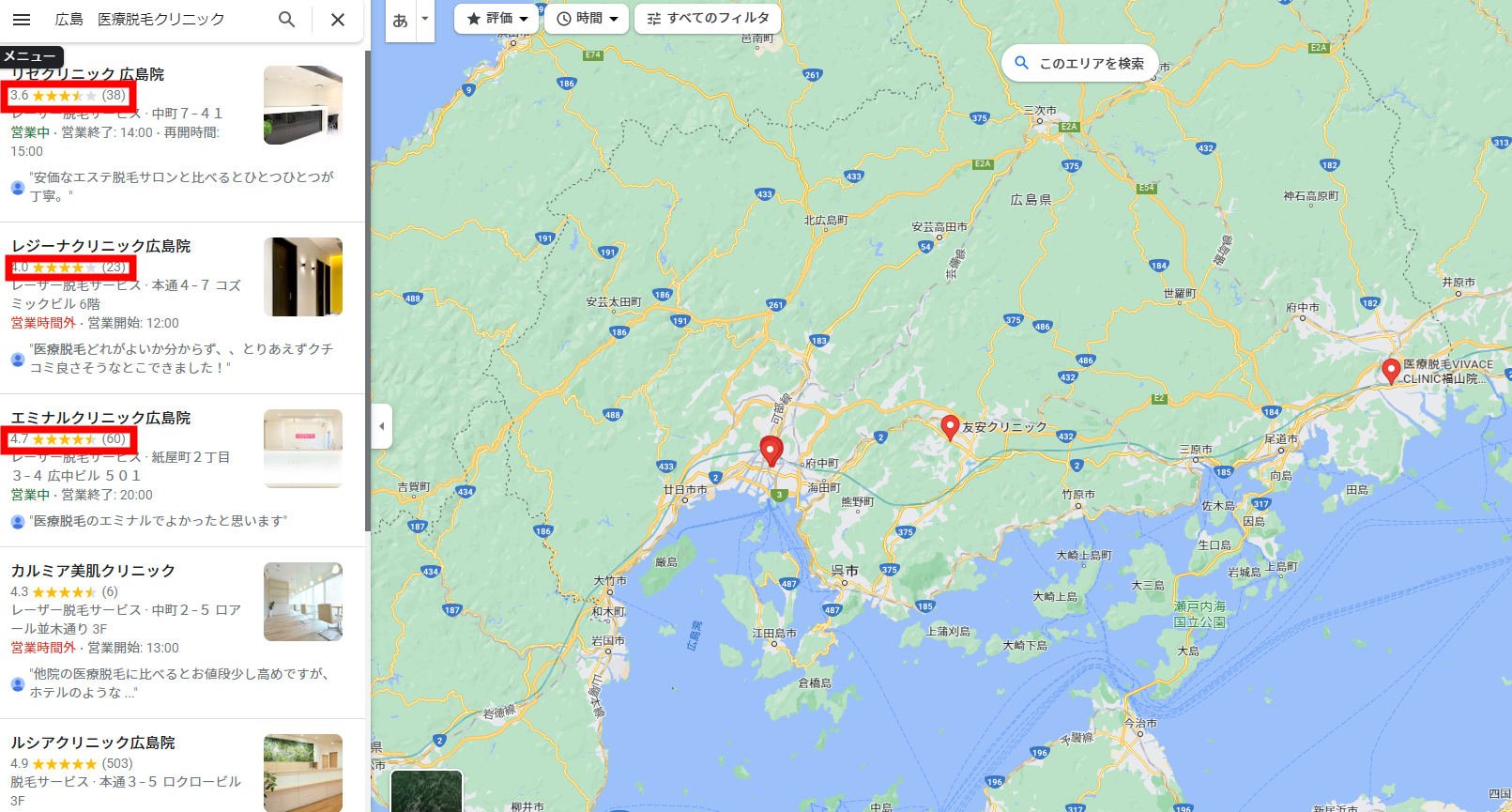The height and width of the screenshot is (812, 1512).
Task: Open the 評価 rating filter dropdown
Action: 497,19
